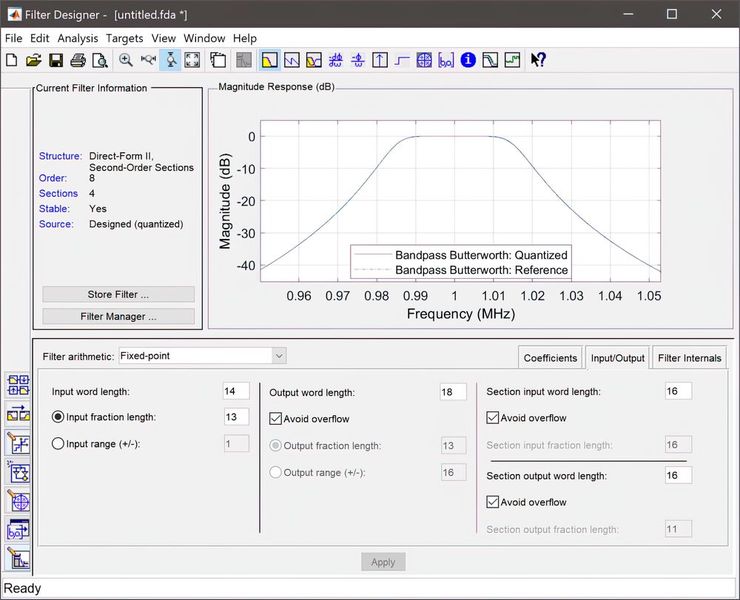Open the Targets menu
Screen dimensions: 740x600
[x=125, y=38]
